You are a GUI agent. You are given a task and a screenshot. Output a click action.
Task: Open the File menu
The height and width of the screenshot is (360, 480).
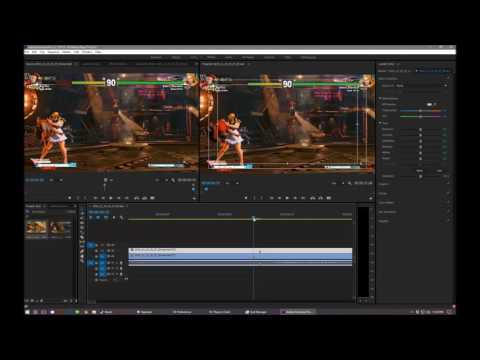point(27,52)
